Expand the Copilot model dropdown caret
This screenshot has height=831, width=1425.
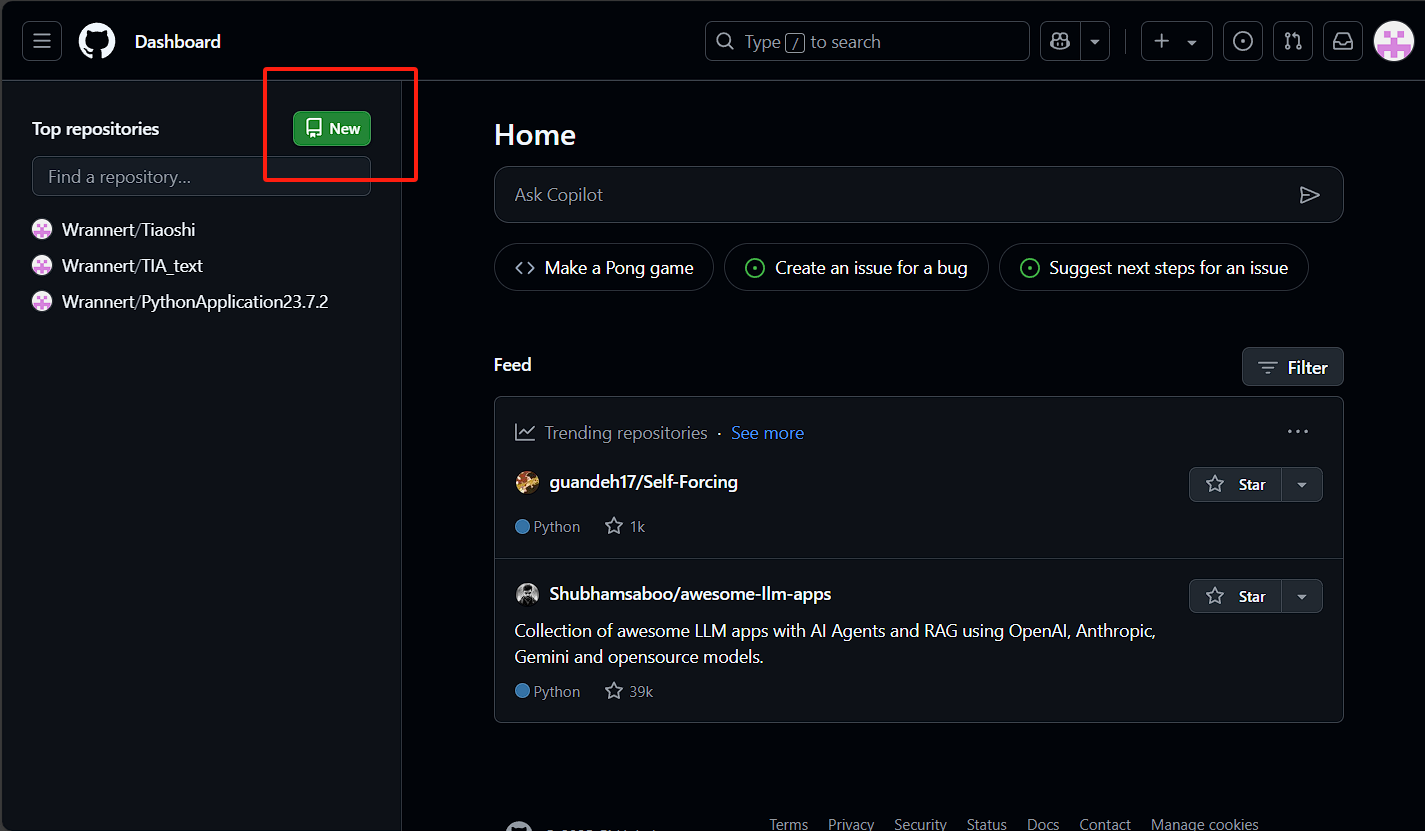point(1094,41)
